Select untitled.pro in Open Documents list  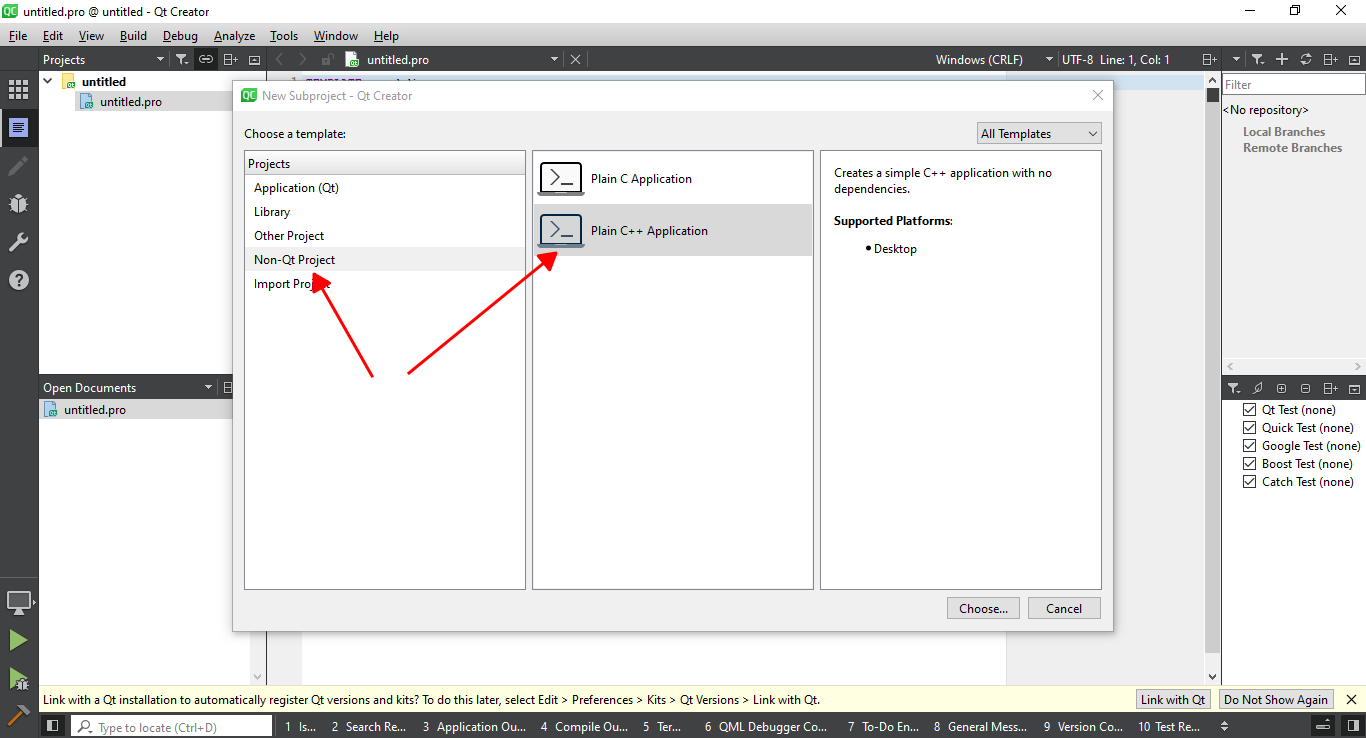[136, 410]
